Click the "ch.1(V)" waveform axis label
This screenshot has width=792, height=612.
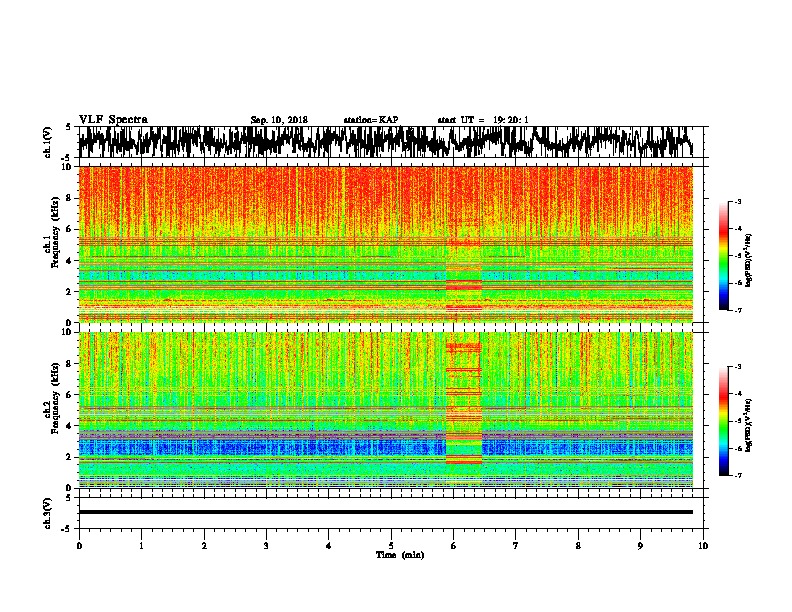(47, 142)
